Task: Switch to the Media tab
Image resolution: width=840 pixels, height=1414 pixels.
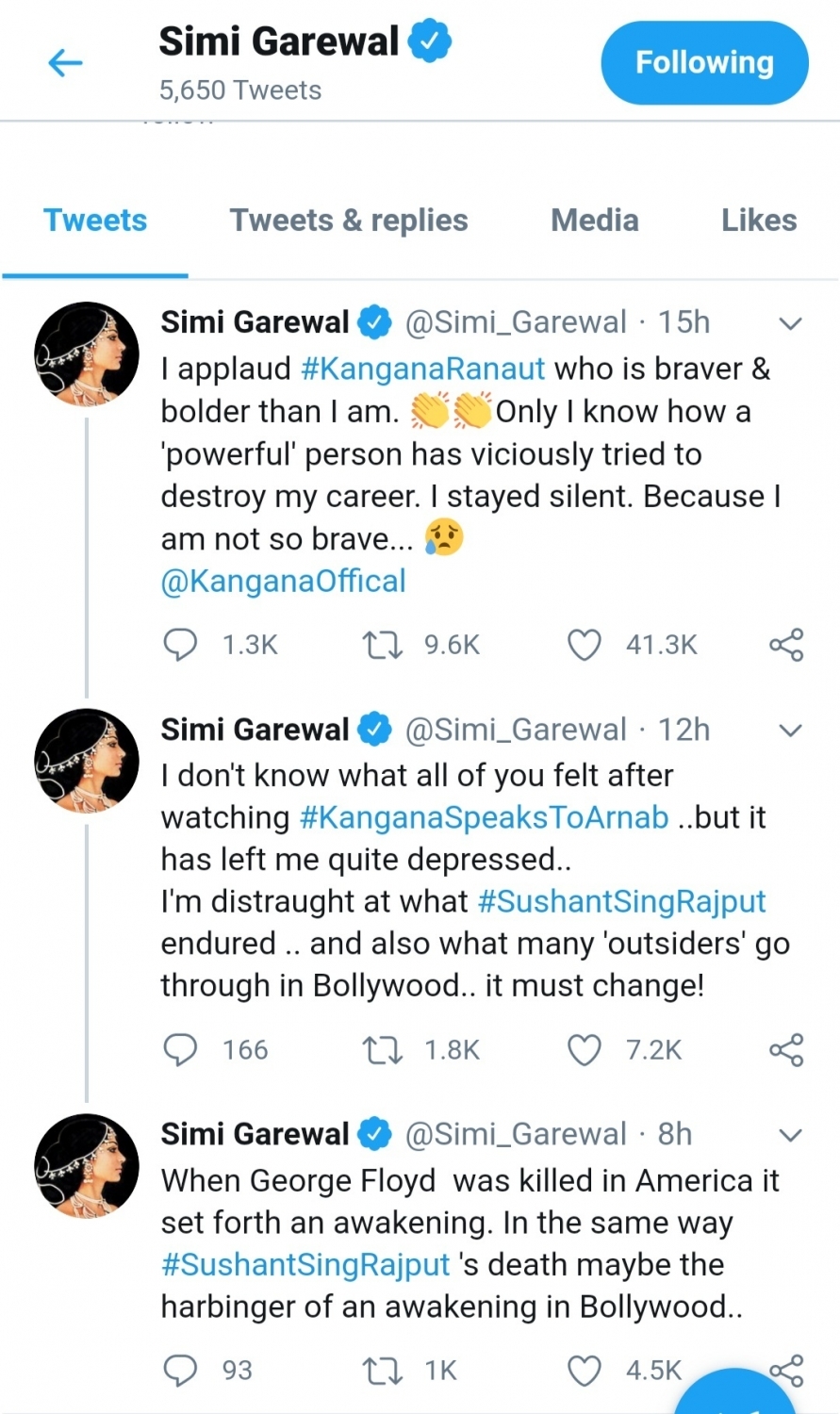Action: coord(594,221)
